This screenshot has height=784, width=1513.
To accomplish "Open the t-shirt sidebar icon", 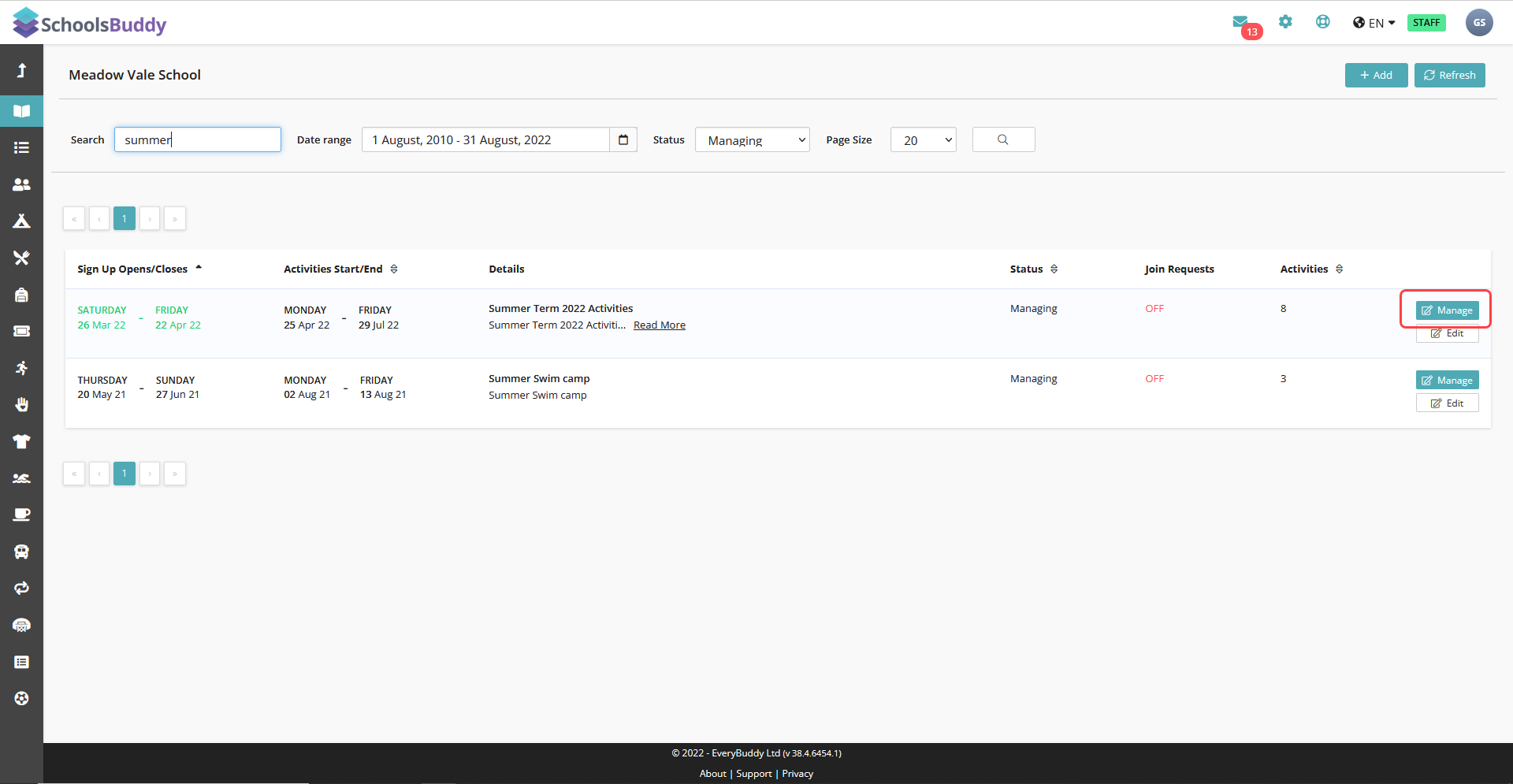I will click(x=21, y=441).
